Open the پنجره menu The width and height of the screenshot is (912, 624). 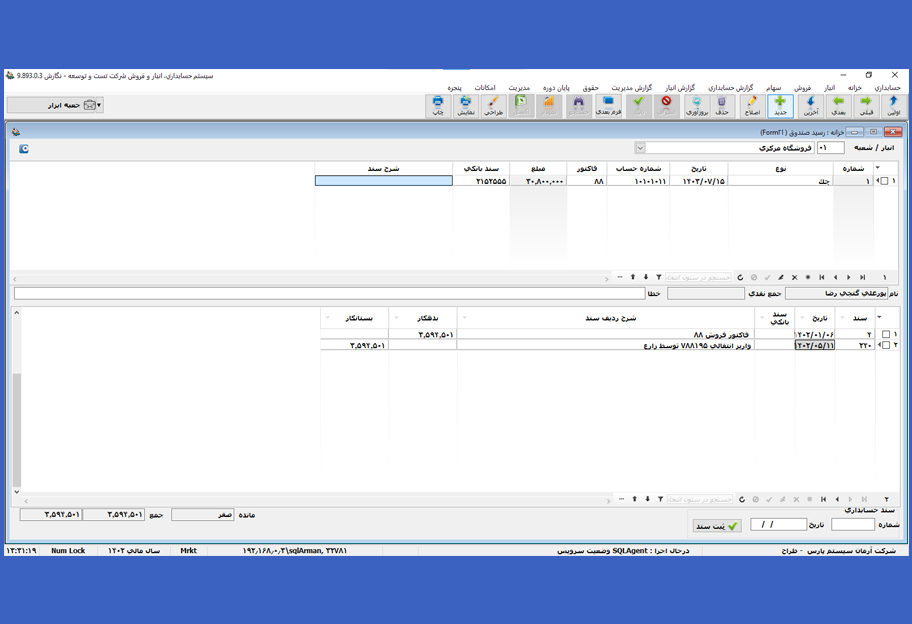(x=454, y=87)
